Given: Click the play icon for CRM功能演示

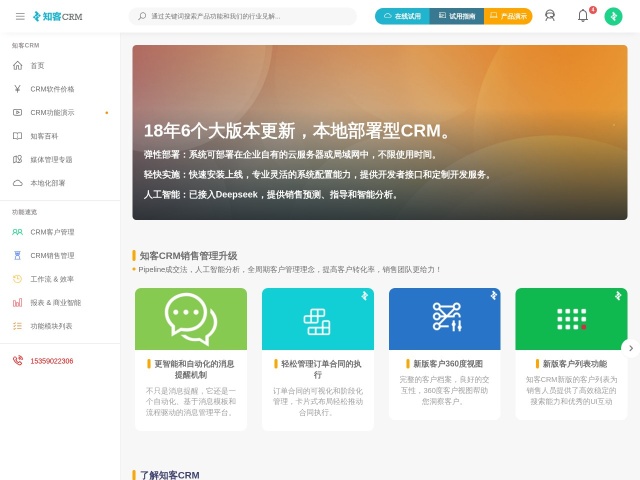Looking at the screenshot, I should (x=18, y=112).
